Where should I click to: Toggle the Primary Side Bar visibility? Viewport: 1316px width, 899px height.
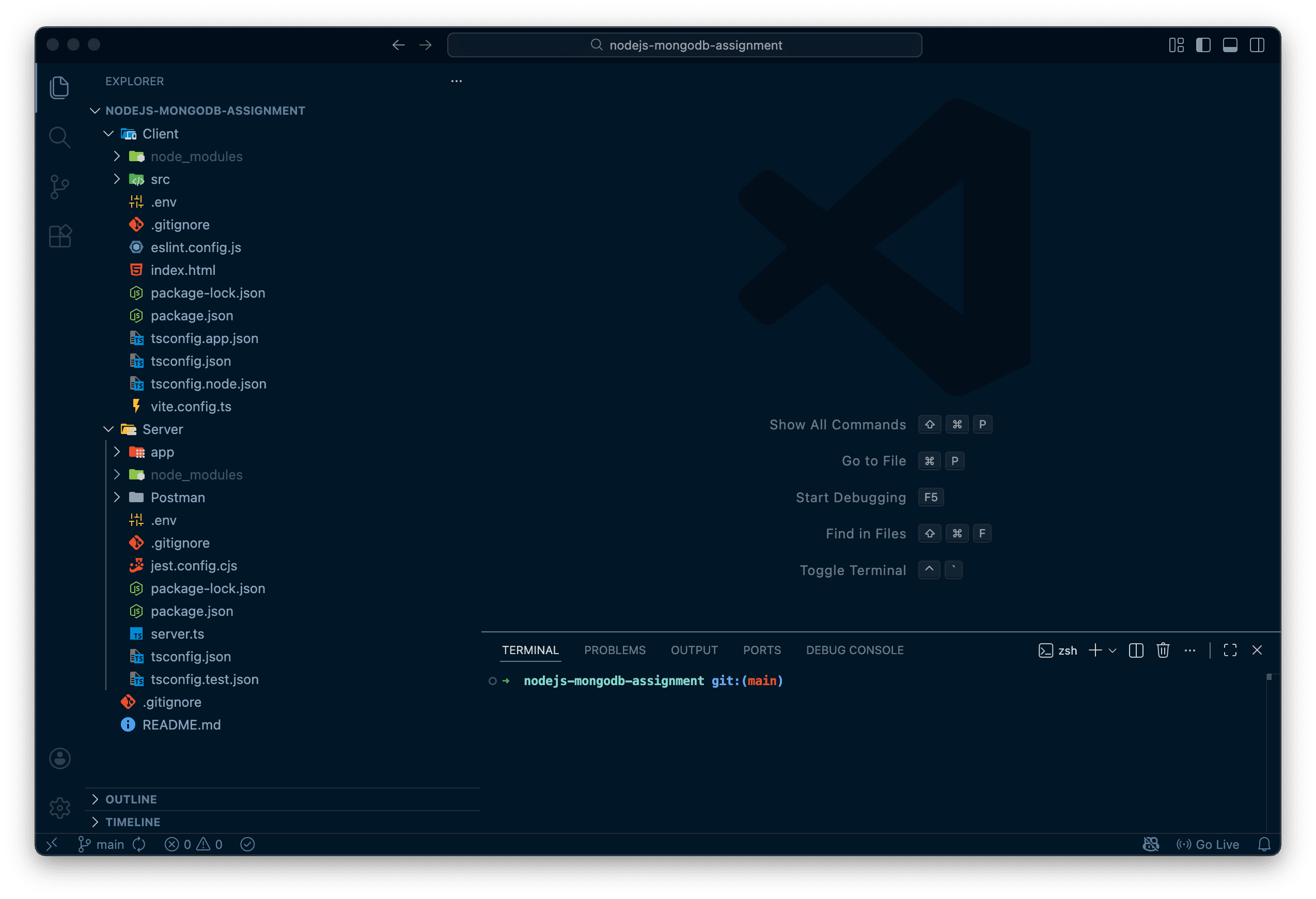click(1203, 45)
